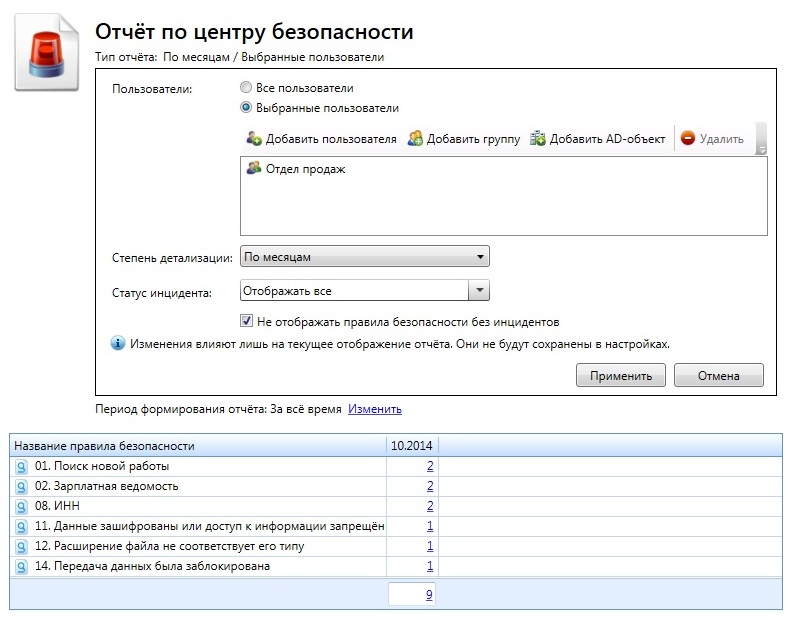Open 'Степень детализации' dropdown

pyautogui.click(x=365, y=257)
